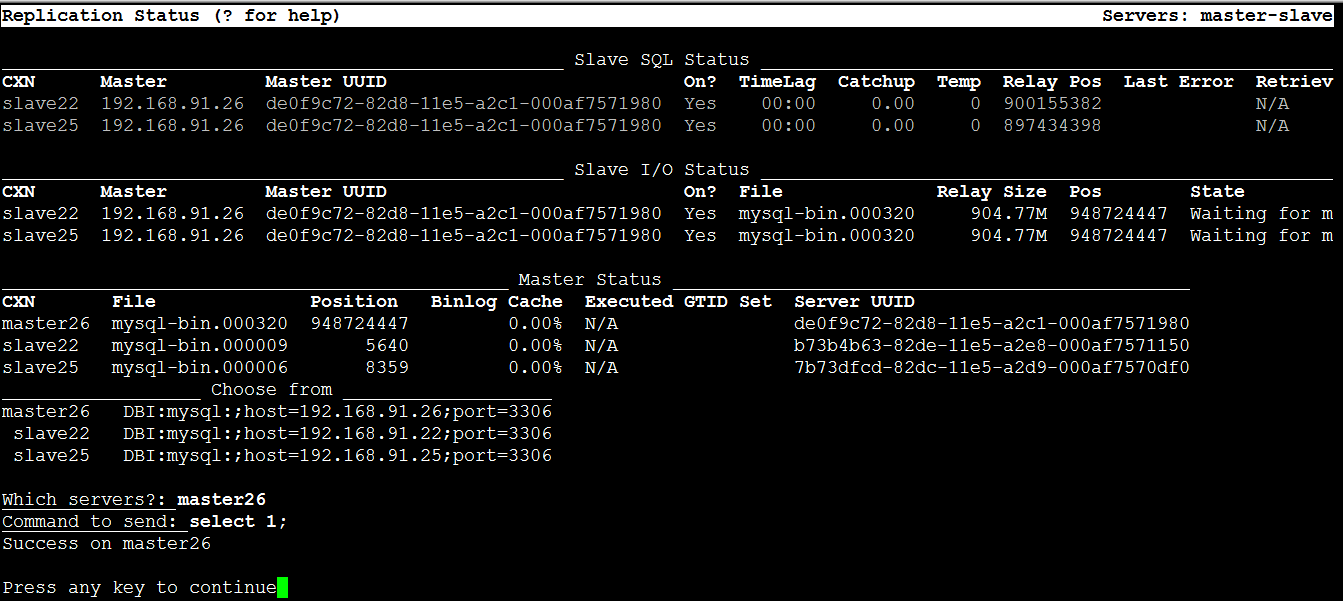Click the 904.77M relay size for slave25
Viewport: 1343px width, 601px height.
[x=1008, y=236]
